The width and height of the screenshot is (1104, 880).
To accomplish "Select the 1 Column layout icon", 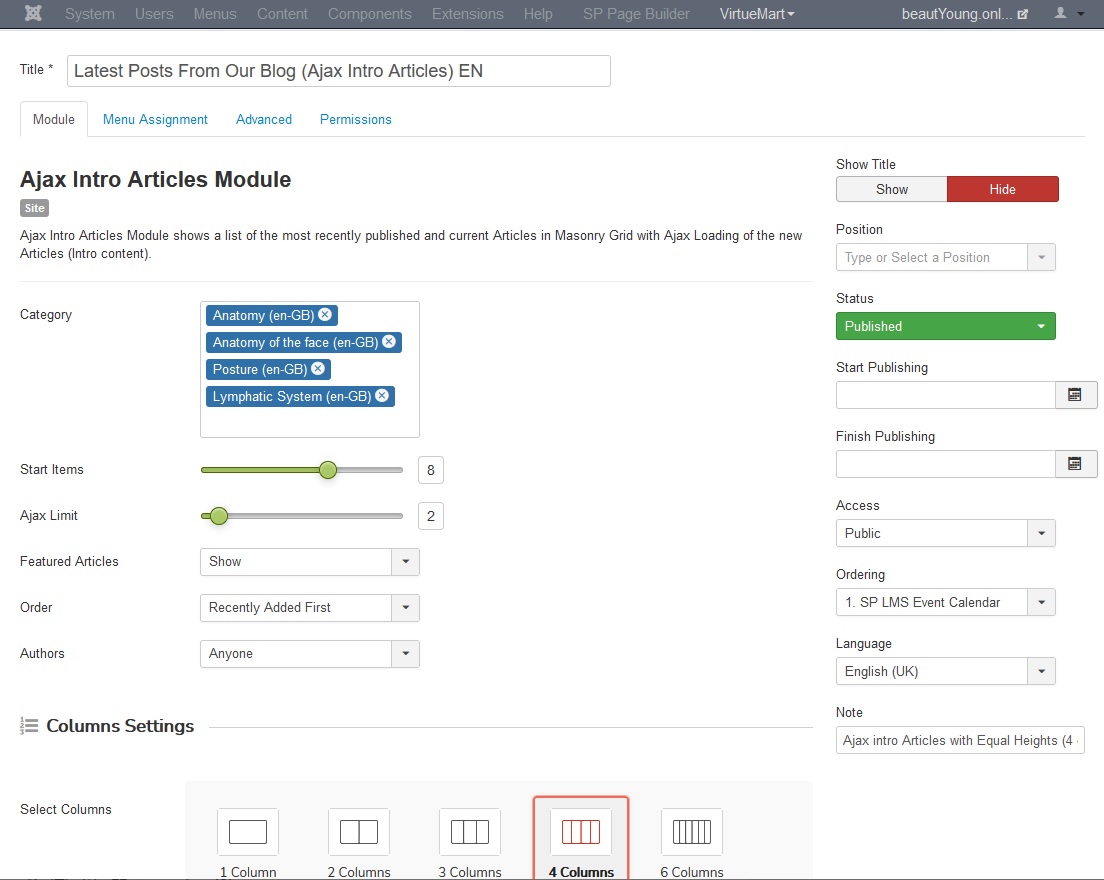I will click(248, 831).
